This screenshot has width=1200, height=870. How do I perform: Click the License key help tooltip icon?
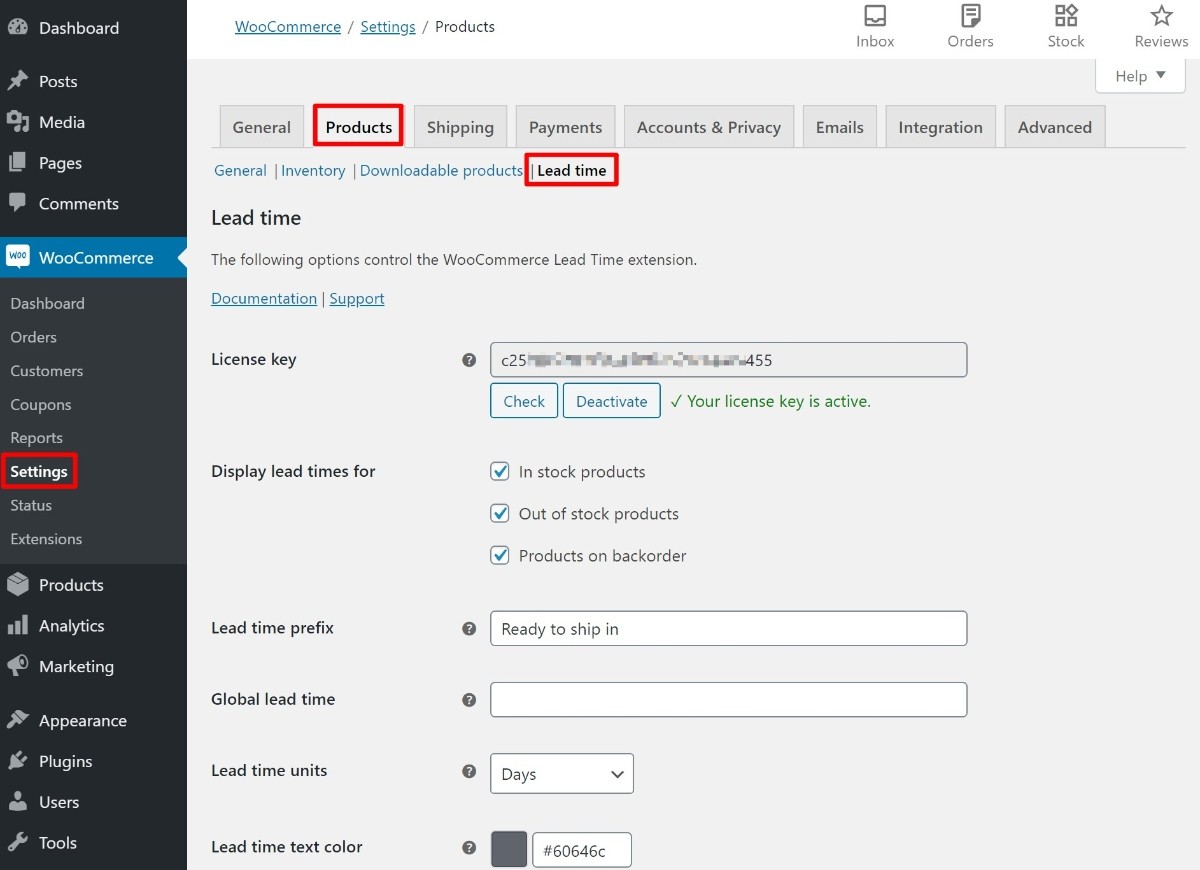pyautogui.click(x=469, y=360)
